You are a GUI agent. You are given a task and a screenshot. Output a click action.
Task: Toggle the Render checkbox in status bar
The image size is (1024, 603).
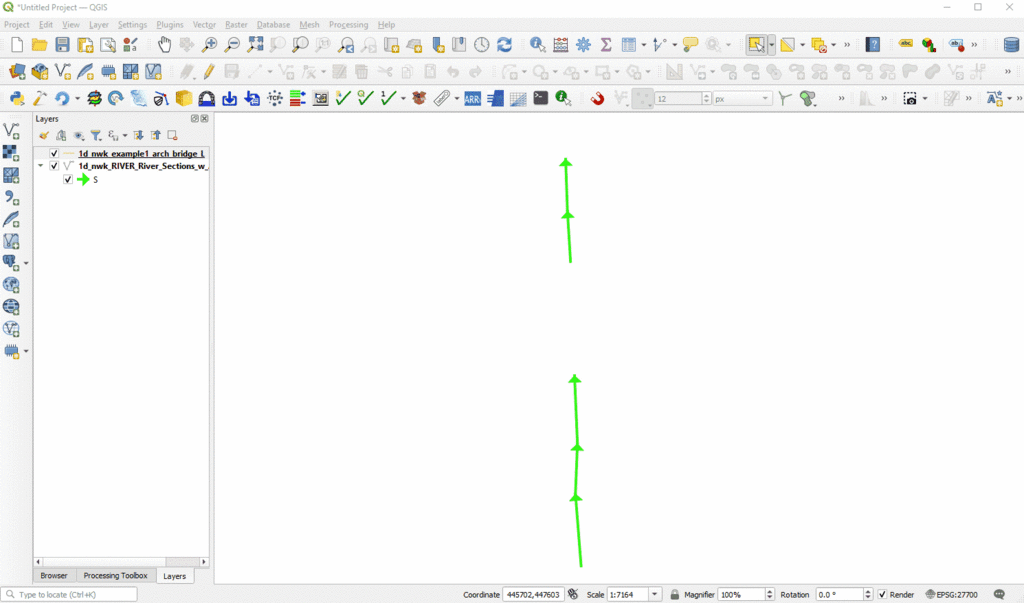[882, 594]
